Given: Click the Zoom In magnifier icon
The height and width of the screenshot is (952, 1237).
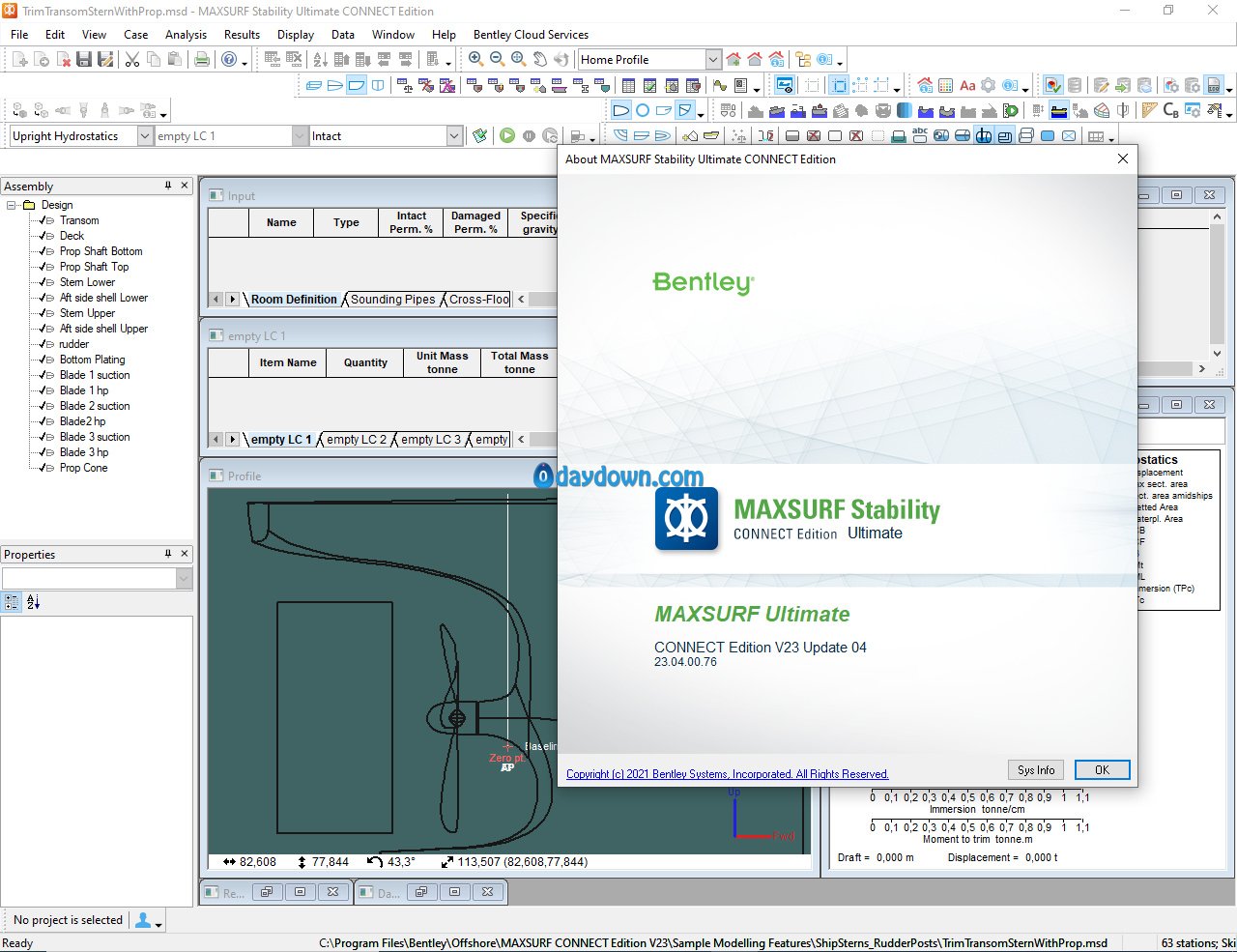Looking at the screenshot, I should [475, 59].
